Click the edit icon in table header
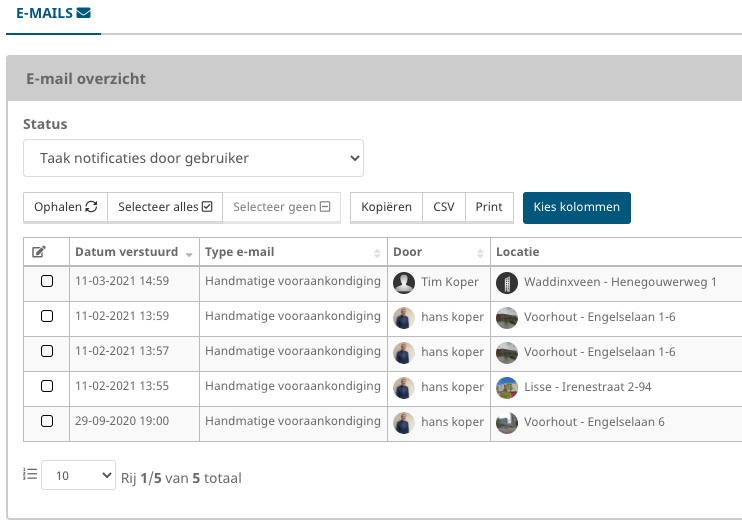The image size is (742, 525). click(39, 252)
